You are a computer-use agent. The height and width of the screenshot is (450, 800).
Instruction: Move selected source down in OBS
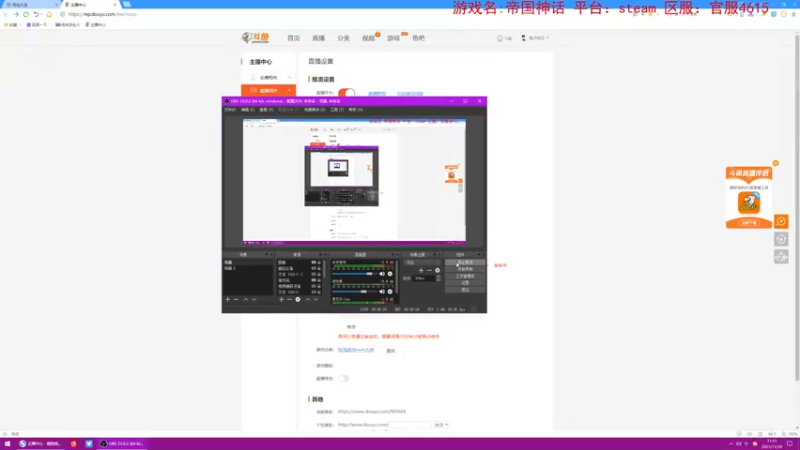[x=316, y=299]
